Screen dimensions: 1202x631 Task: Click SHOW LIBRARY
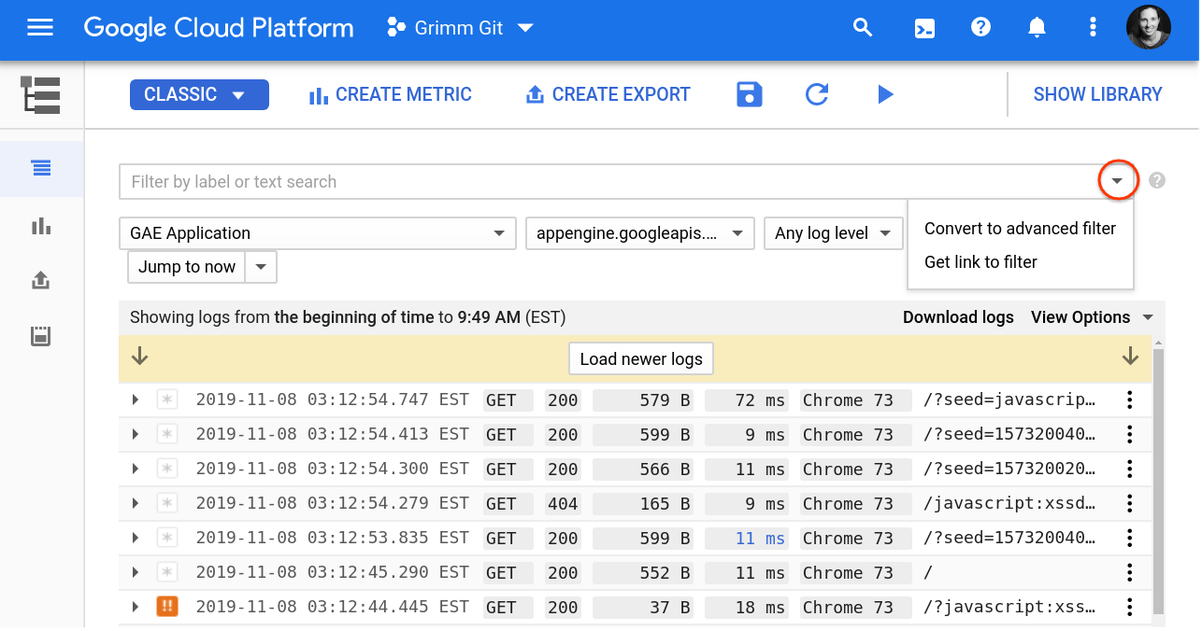(x=1097, y=95)
